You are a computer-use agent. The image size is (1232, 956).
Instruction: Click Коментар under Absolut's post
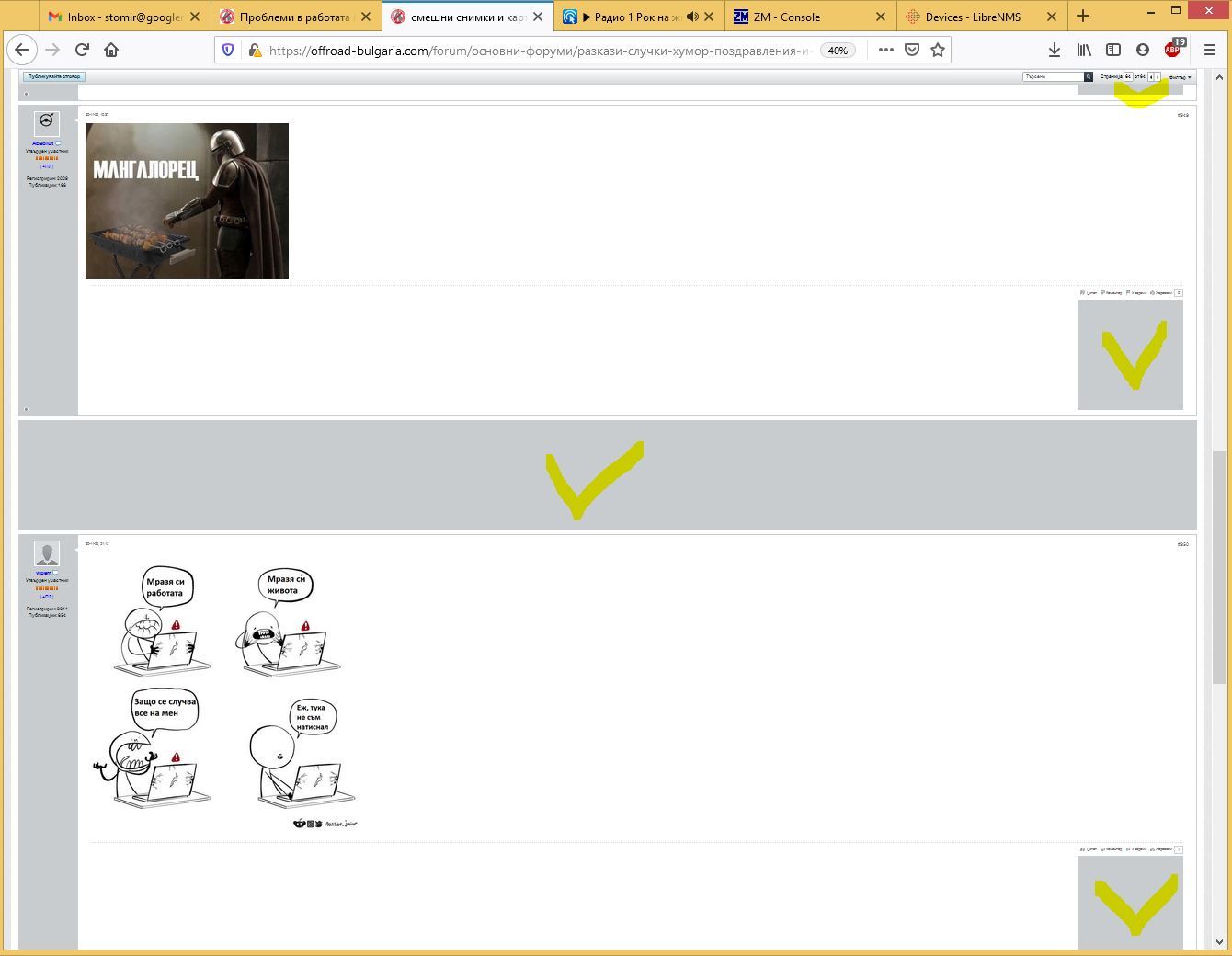pos(1112,293)
